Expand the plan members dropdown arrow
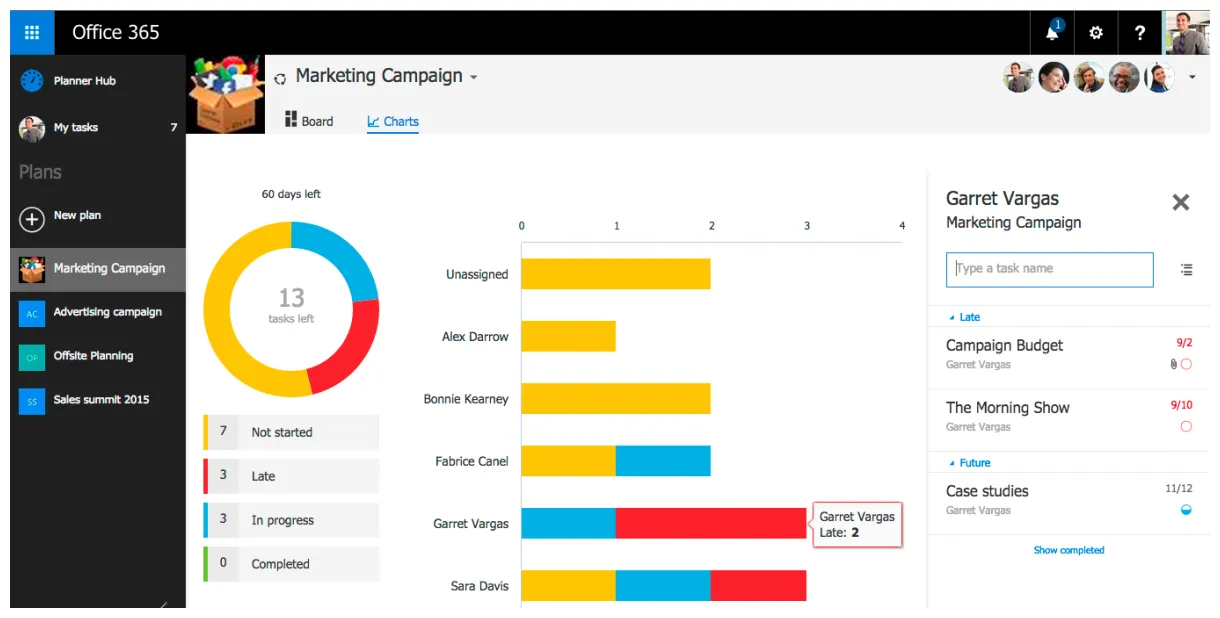Image resolution: width=1220 pixels, height=618 pixels. click(x=1192, y=77)
